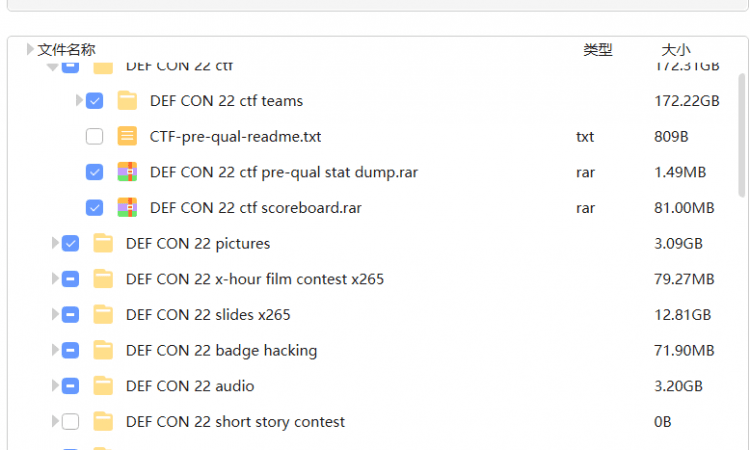Sort by 大小 column header
This screenshot has width=750, height=450.
[x=675, y=49]
